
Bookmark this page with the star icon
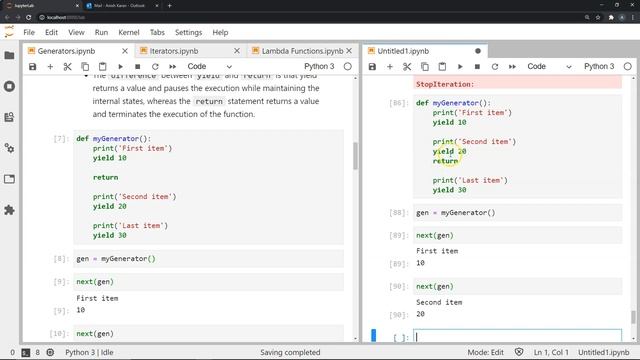pyautogui.click(x=598, y=18)
